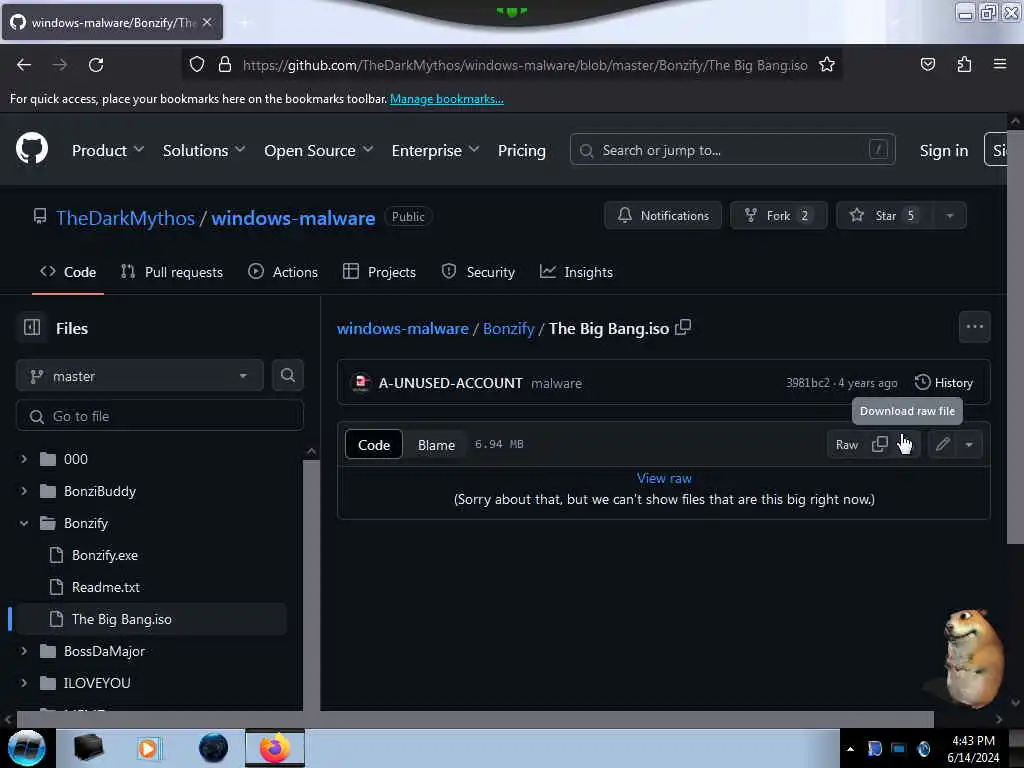Click the Notifications button
The width and height of the screenshot is (1024, 768).
[663, 216]
